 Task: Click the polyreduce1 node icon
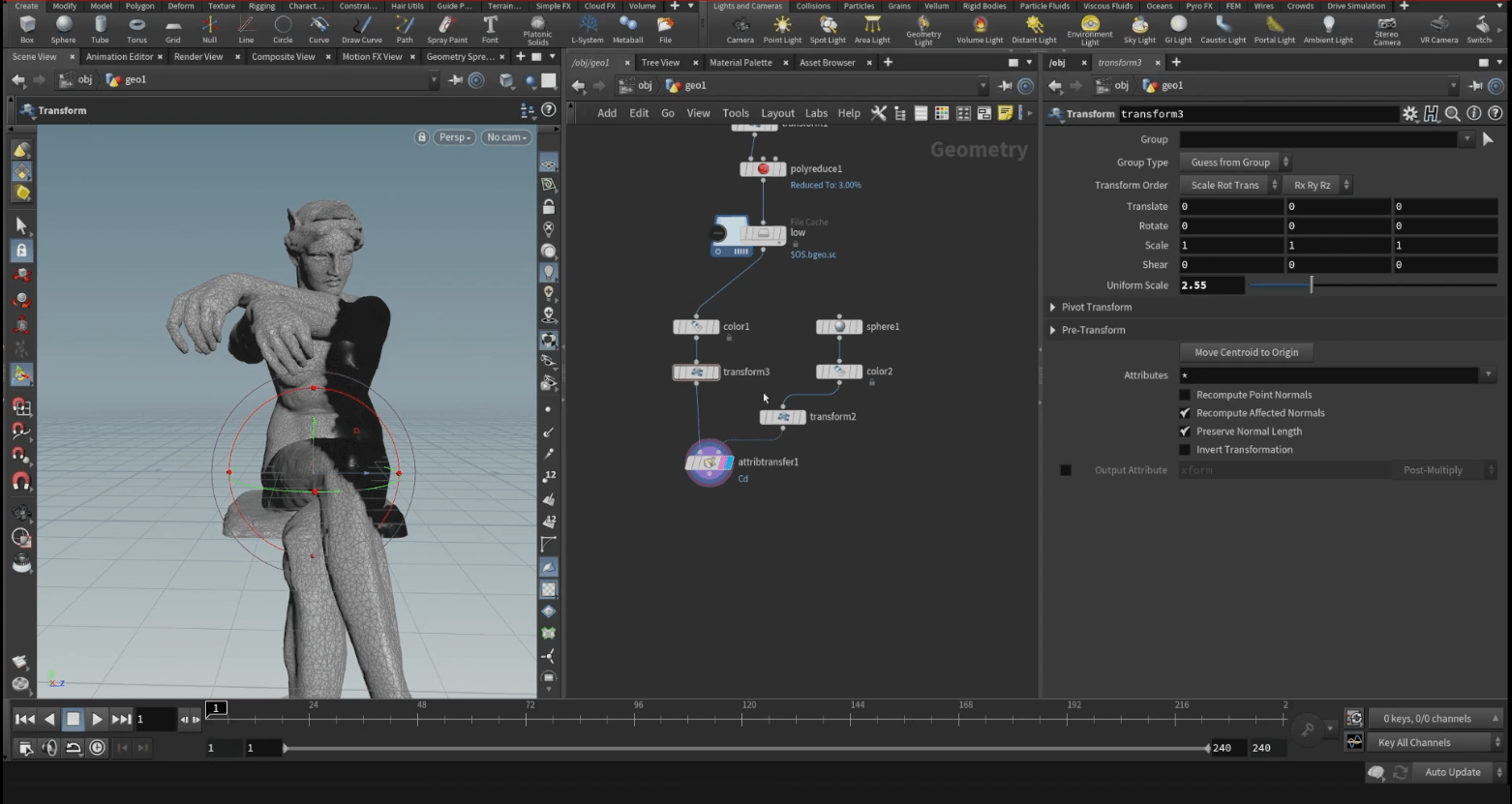pyautogui.click(x=763, y=169)
